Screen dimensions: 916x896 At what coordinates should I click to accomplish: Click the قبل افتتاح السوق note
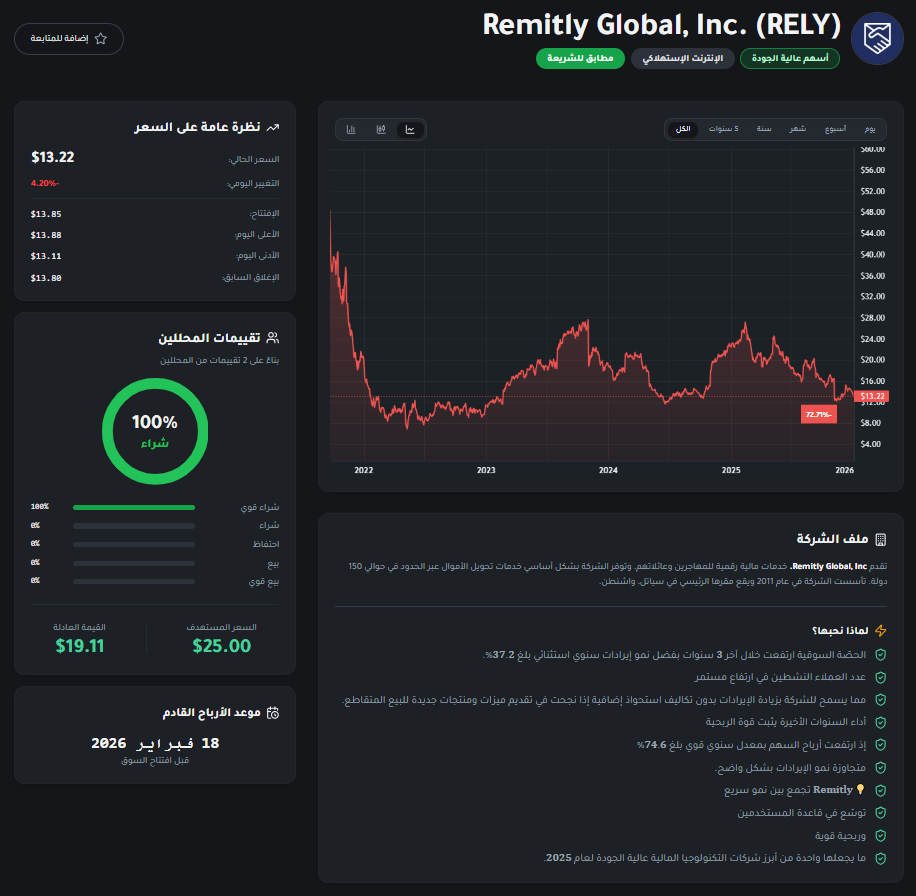[x=155, y=760]
